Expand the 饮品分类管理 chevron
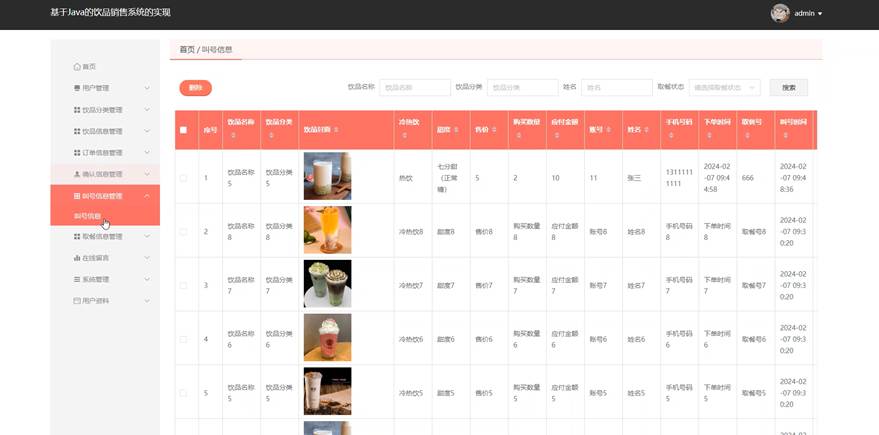 tap(147, 110)
